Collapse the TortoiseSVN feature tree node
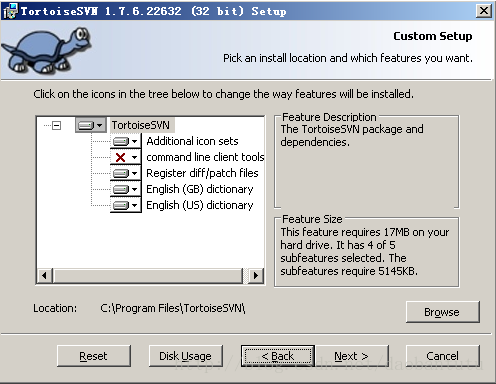Screen dimensions: 496x384 (x=57, y=126)
